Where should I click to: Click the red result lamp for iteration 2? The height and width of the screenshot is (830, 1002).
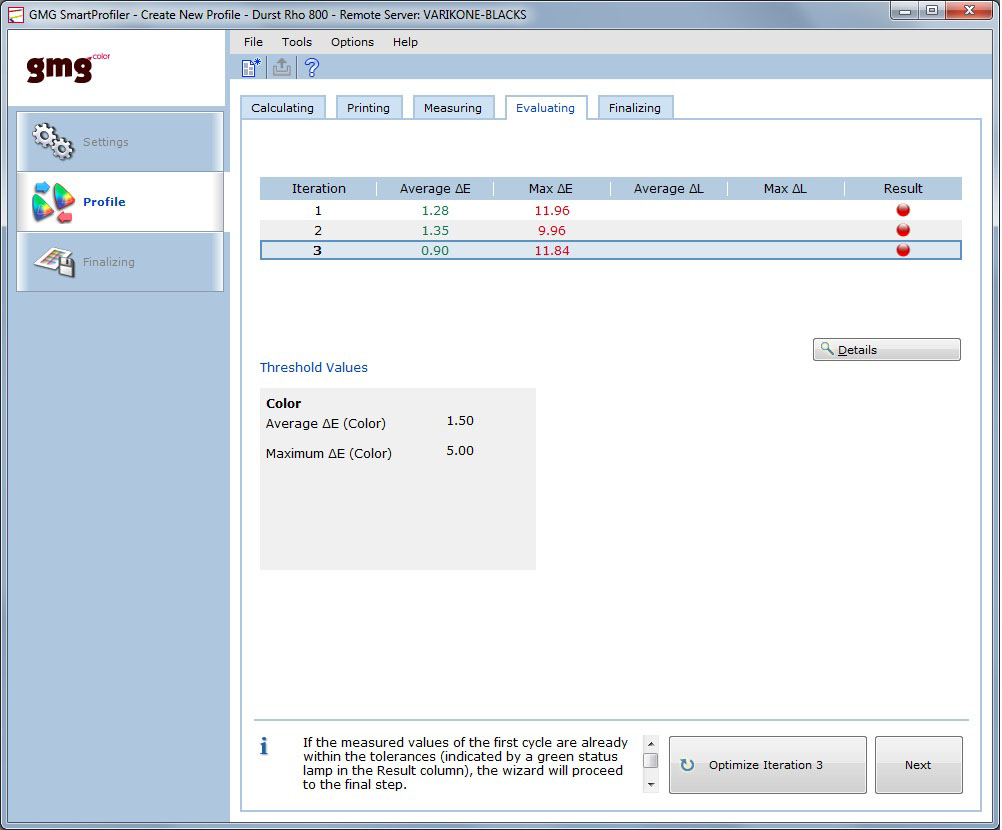(903, 230)
